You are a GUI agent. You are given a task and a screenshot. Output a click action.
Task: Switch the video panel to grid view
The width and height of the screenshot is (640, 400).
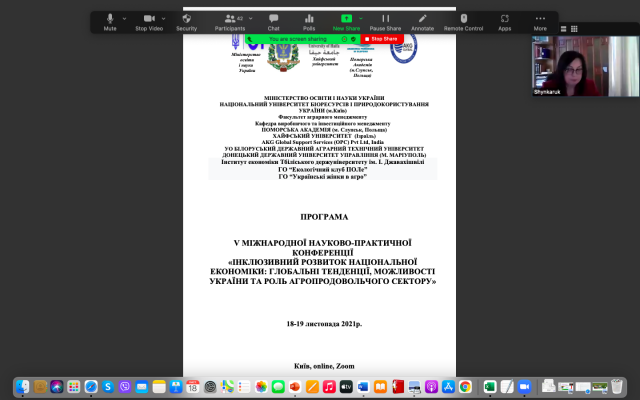pos(574,29)
